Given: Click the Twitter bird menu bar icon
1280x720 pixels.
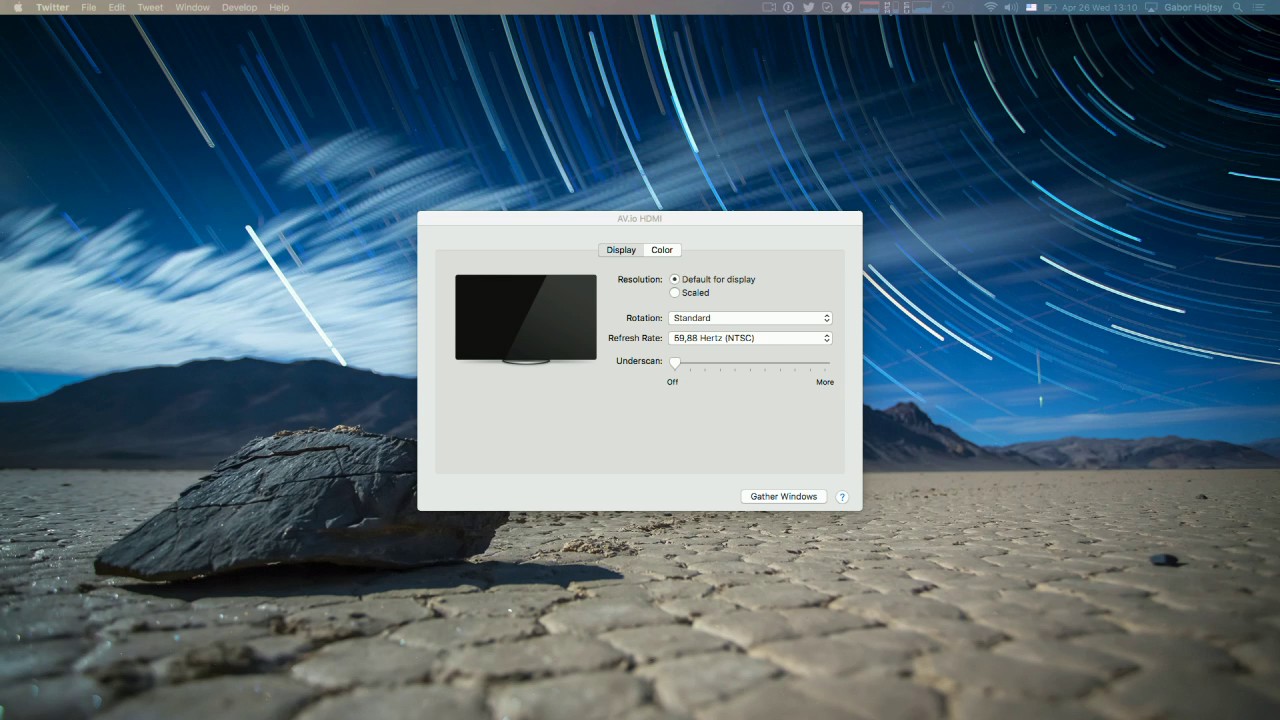Looking at the screenshot, I should [808, 7].
